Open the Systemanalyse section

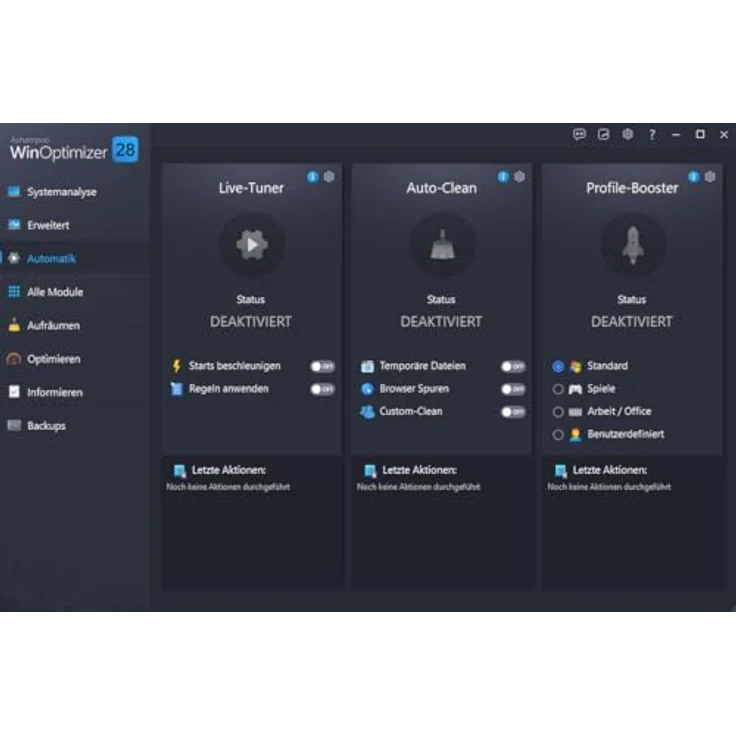75,192
